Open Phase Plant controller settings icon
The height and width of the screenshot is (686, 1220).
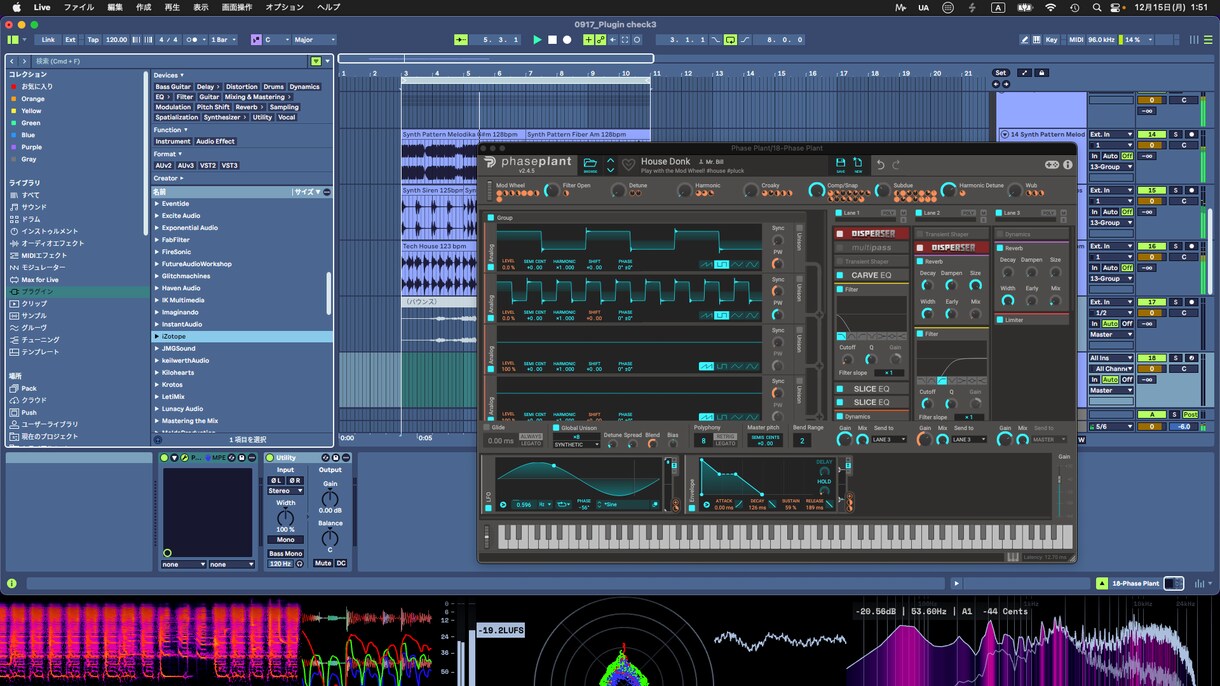1052,165
